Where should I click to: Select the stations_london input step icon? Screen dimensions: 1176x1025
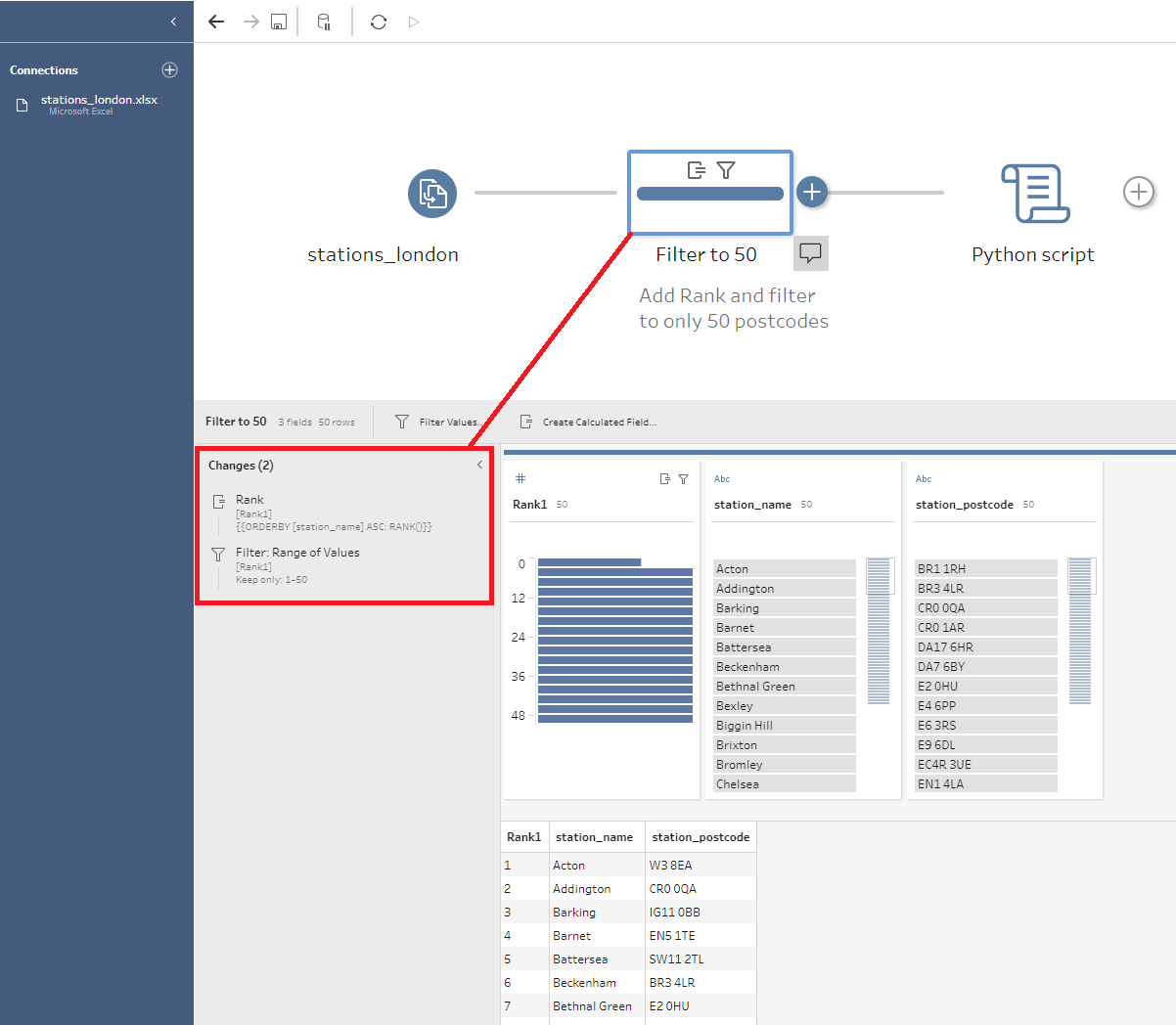point(432,194)
